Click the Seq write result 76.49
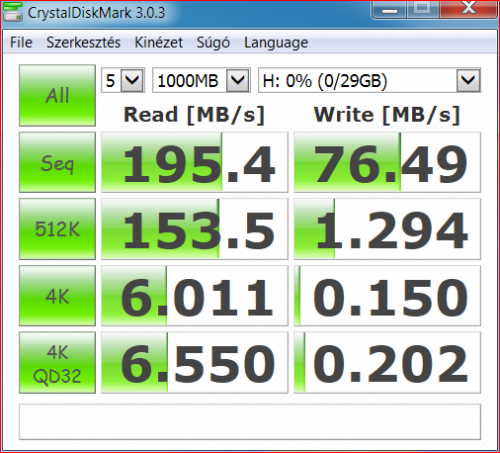Screen dimensions: 500x453 (x=387, y=162)
